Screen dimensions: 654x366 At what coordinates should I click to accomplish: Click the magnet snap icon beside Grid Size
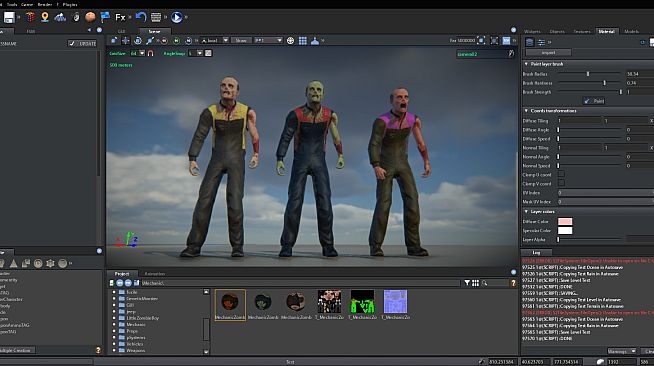tap(151, 53)
